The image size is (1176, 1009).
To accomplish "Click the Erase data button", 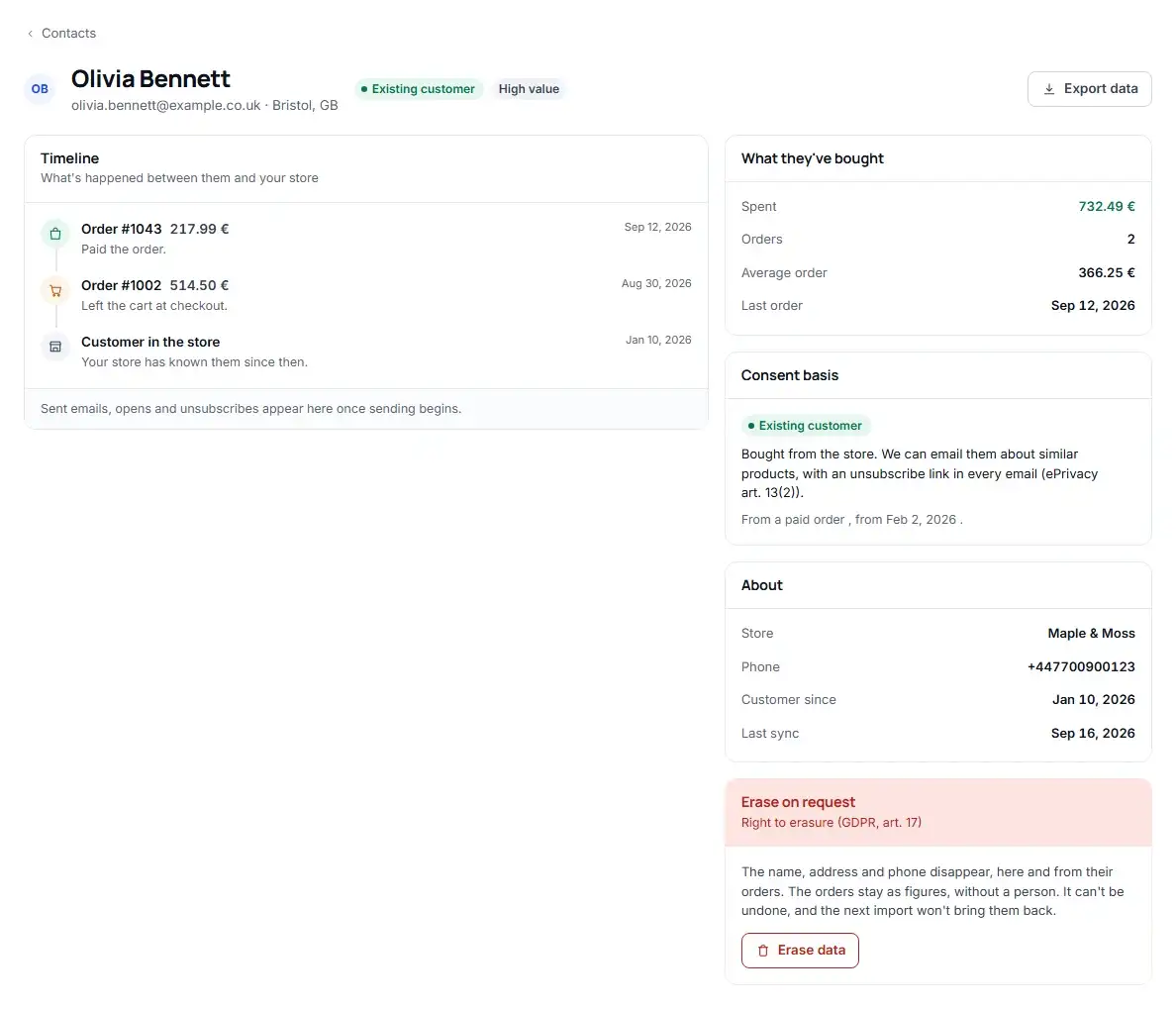I will tap(800, 951).
